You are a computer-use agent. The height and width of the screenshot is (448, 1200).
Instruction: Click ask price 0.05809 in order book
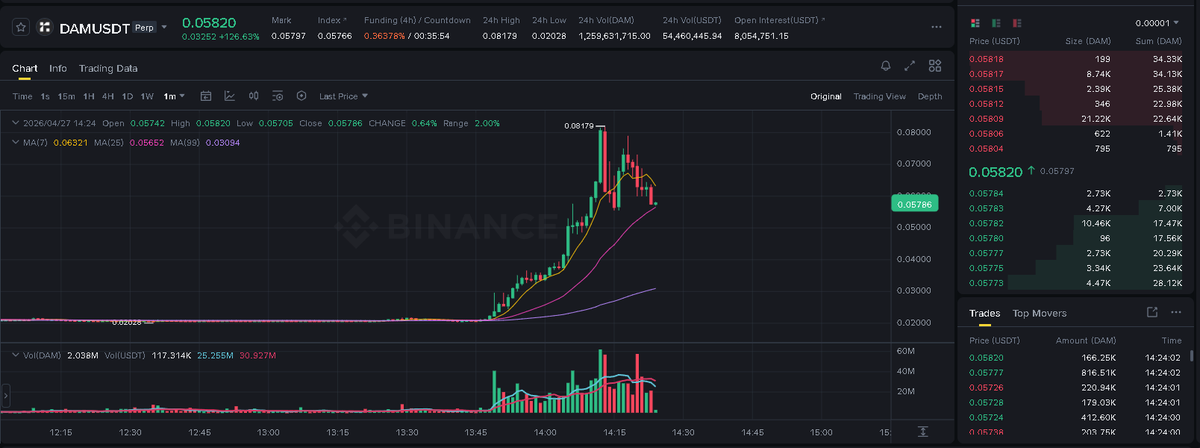click(986, 118)
